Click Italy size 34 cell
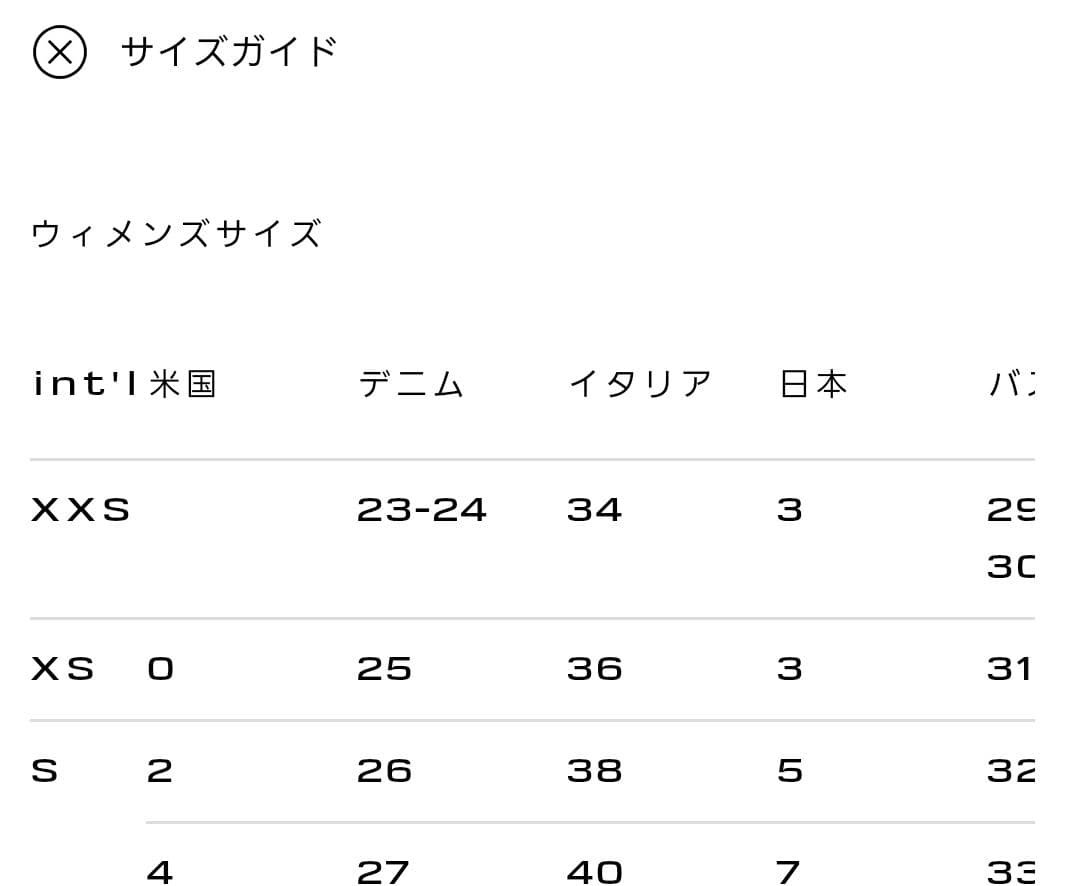The width and height of the screenshot is (1080, 886). [594, 510]
